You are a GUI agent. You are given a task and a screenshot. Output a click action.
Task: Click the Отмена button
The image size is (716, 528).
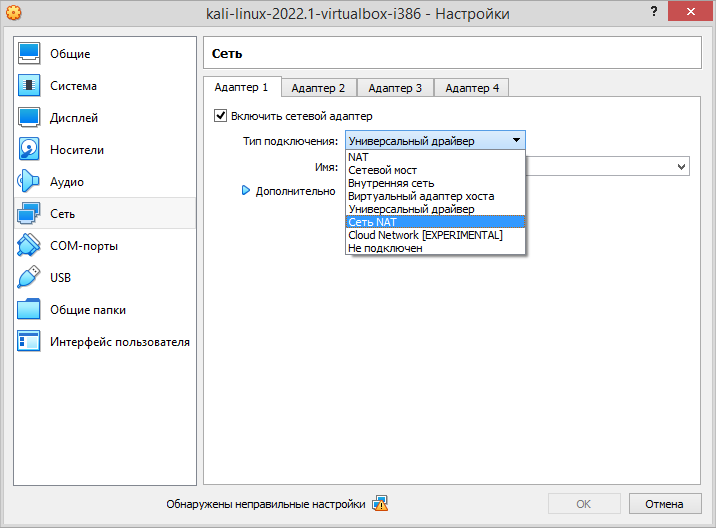tap(665, 504)
